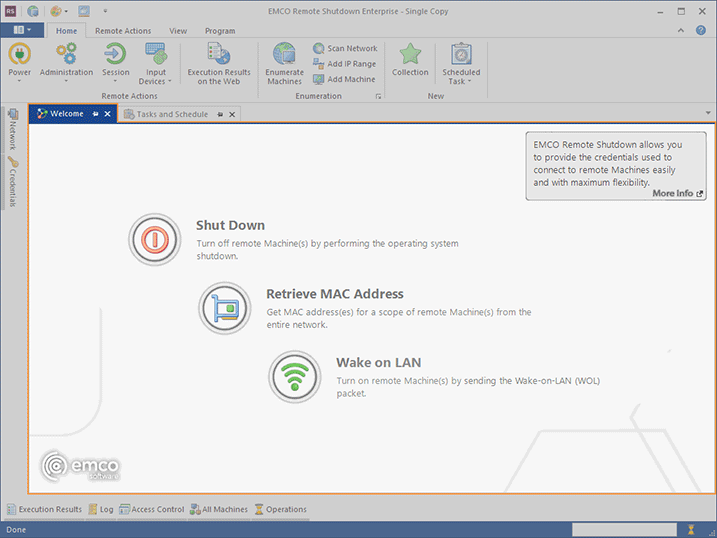Open the Power dropdown menu

point(20,66)
